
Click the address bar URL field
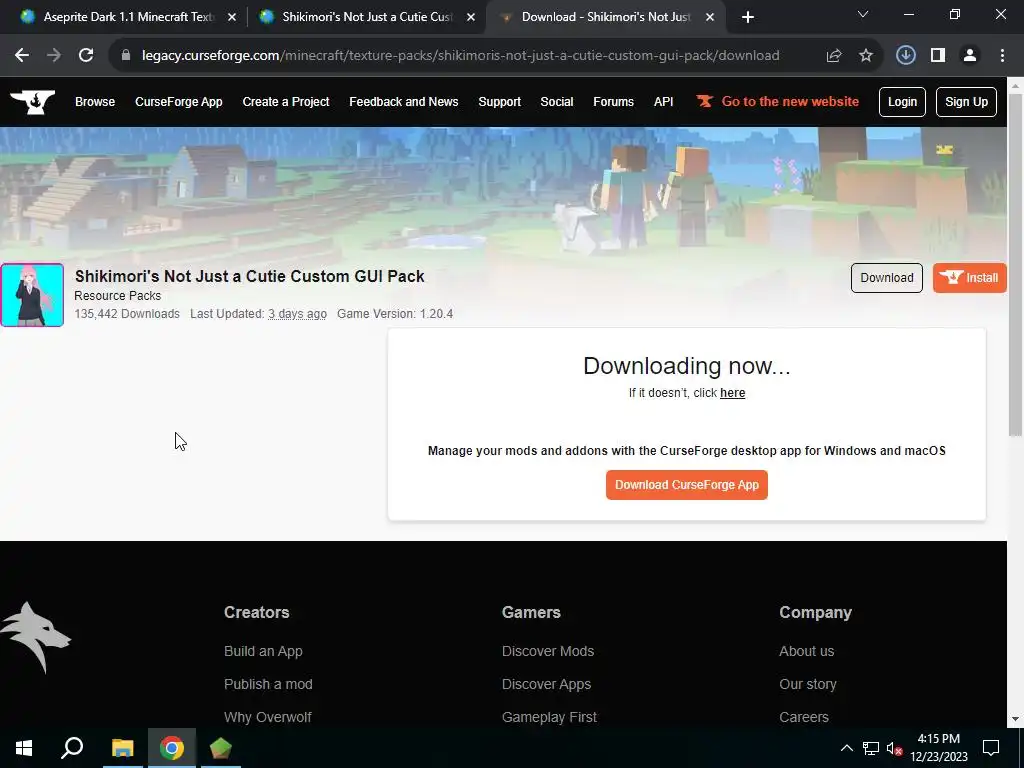(460, 56)
